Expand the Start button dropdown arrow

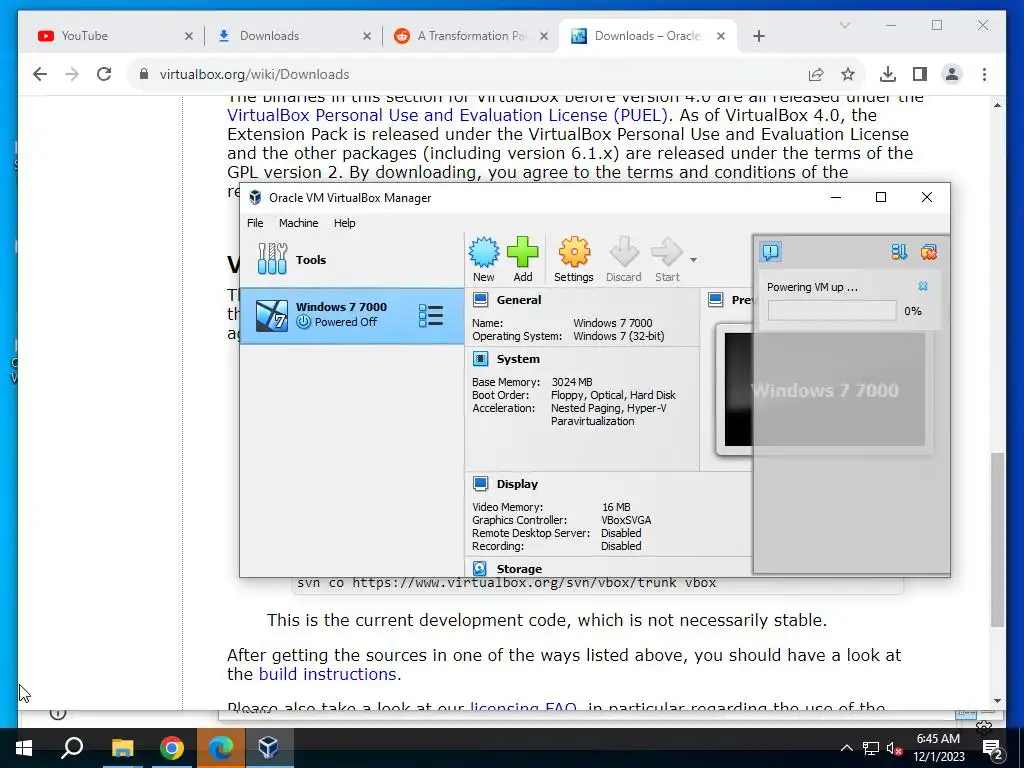coord(694,260)
